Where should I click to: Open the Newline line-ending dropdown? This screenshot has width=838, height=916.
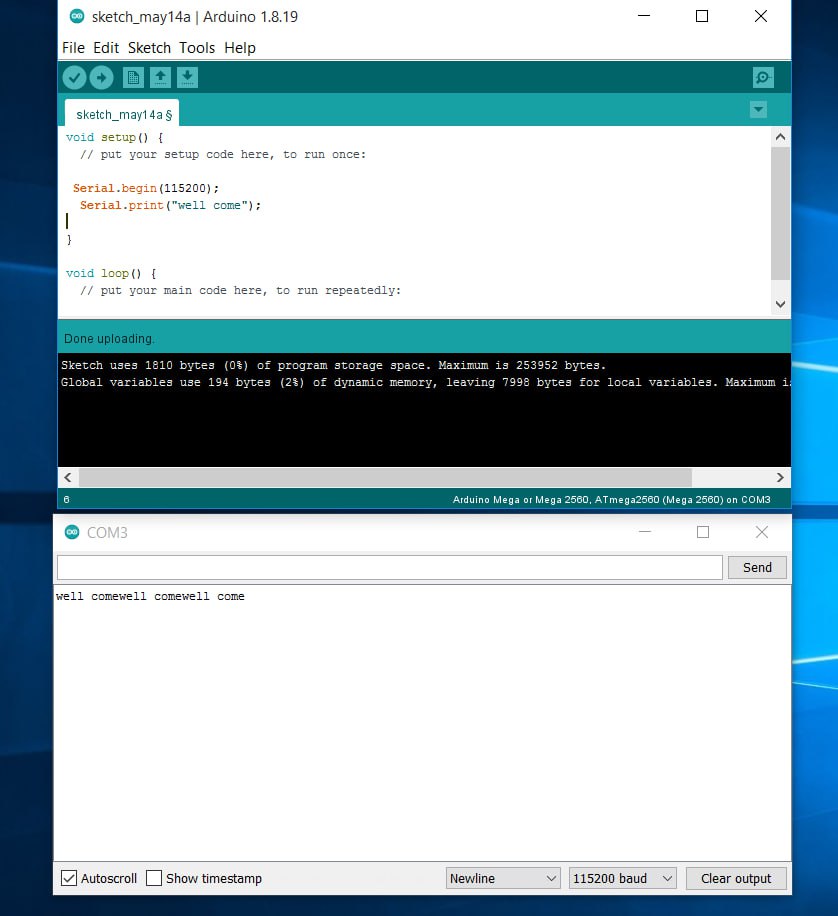[x=503, y=878]
